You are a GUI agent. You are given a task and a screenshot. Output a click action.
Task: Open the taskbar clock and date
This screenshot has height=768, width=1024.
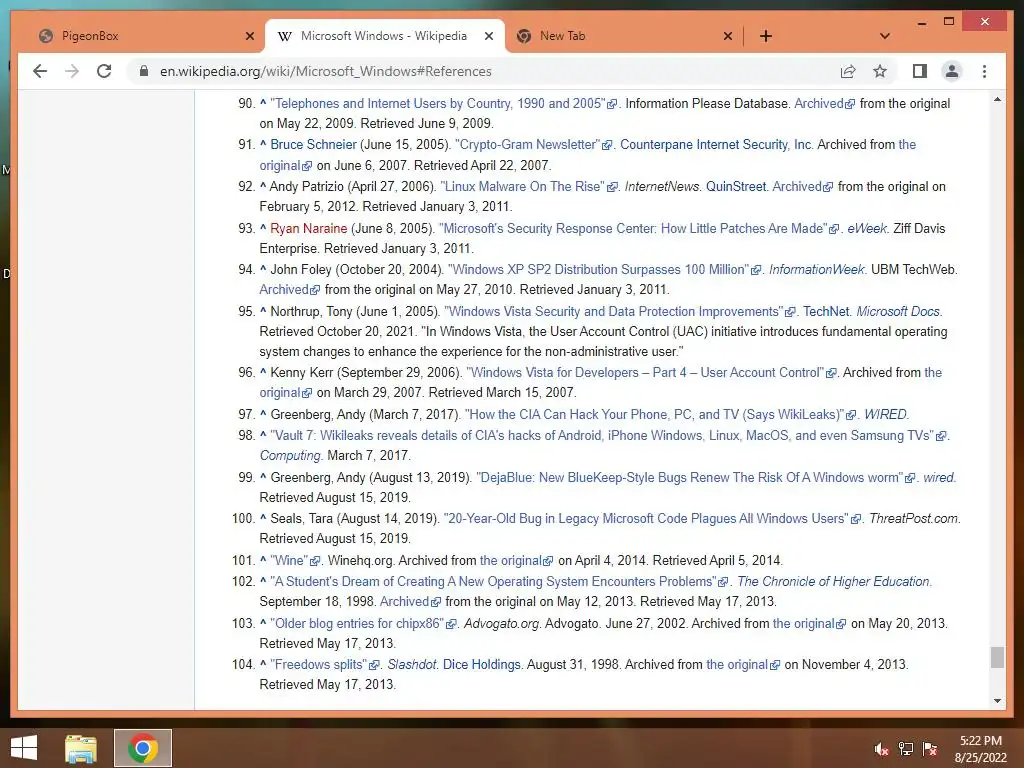pos(980,749)
